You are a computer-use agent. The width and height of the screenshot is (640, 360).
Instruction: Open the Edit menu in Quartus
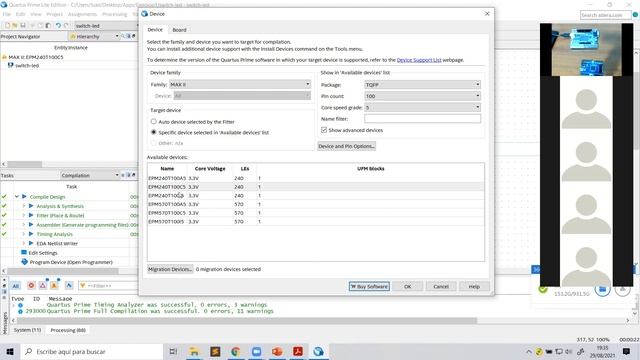[20, 14]
